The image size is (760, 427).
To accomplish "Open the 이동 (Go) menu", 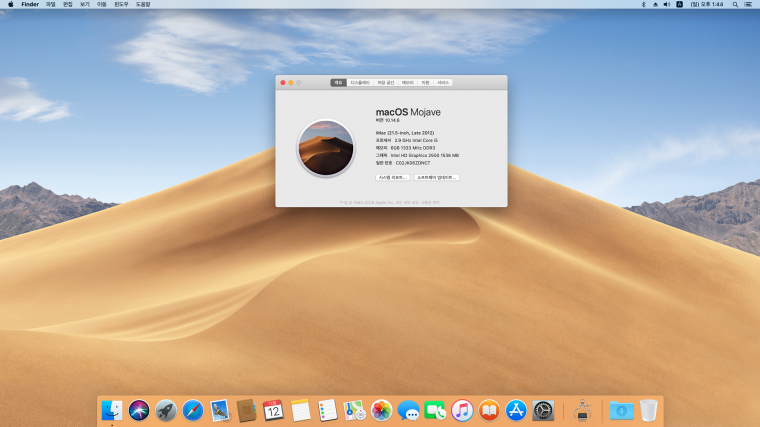I will [x=101, y=4].
